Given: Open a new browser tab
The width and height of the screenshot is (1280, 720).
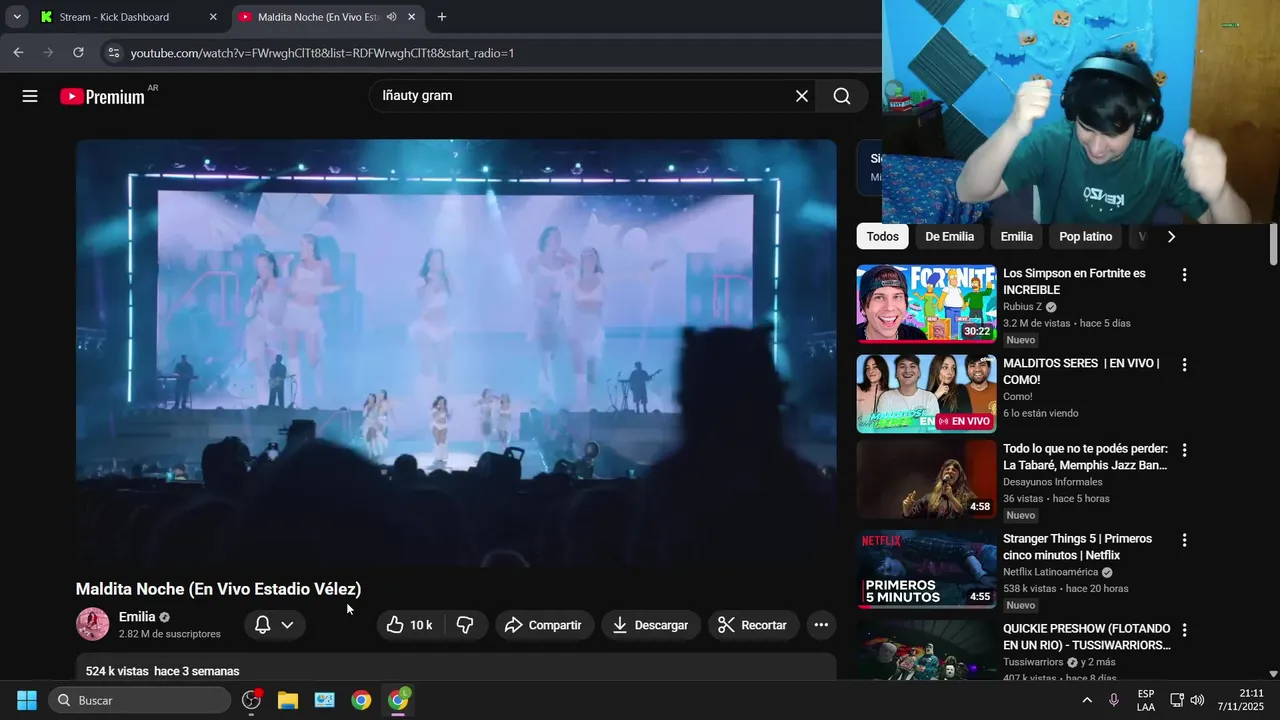Looking at the screenshot, I should click(442, 17).
